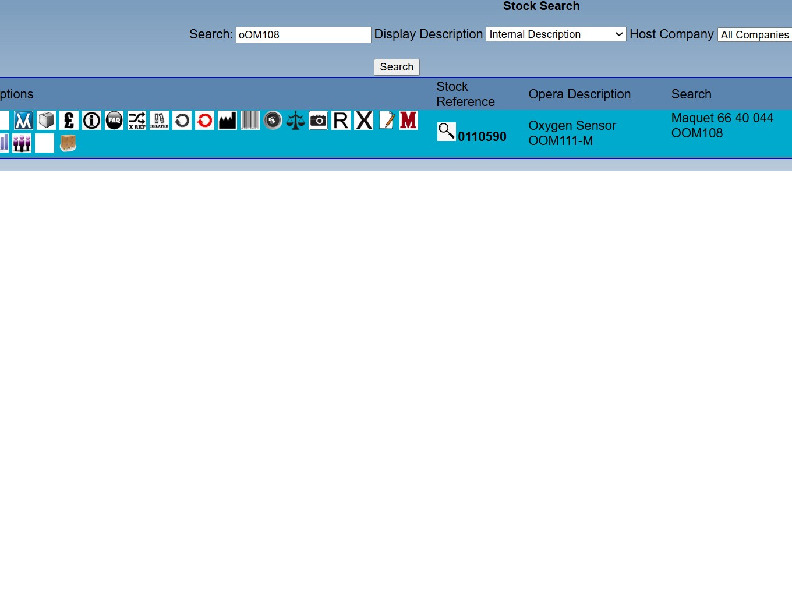Viewport: 792px width, 612px height.
Task: Click the X REF shuffle-arrows icon
Action: tap(137, 121)
